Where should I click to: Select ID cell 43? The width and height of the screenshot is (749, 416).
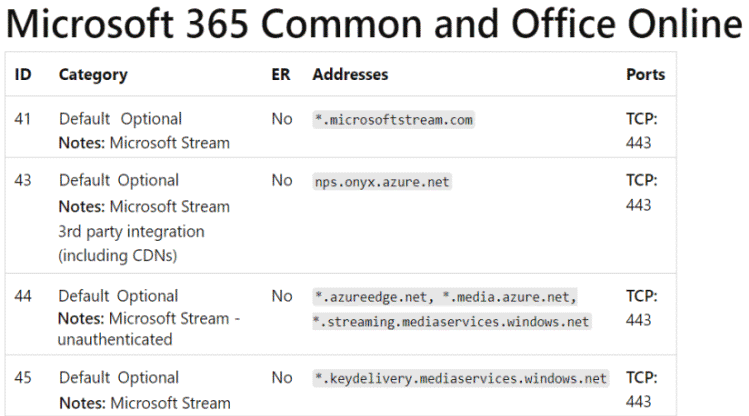tap(22, 180)
